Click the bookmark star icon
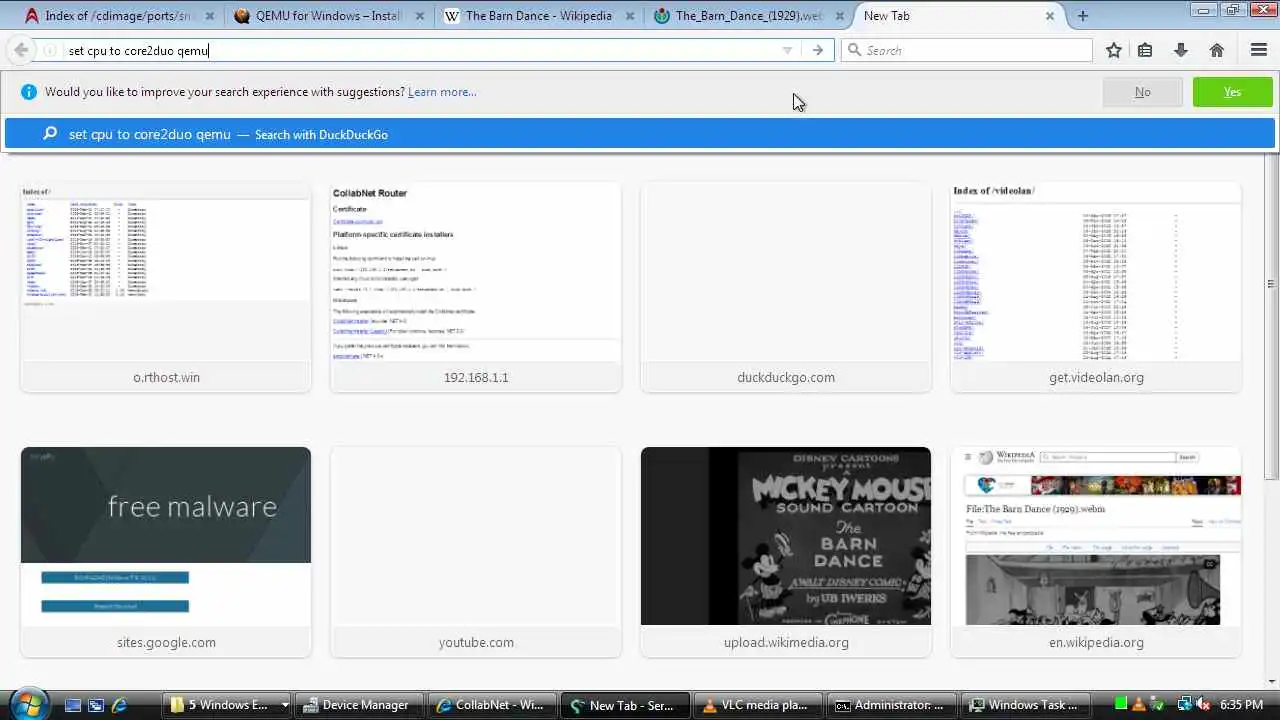This screenshot has height=720, width=1280. 1114,50
